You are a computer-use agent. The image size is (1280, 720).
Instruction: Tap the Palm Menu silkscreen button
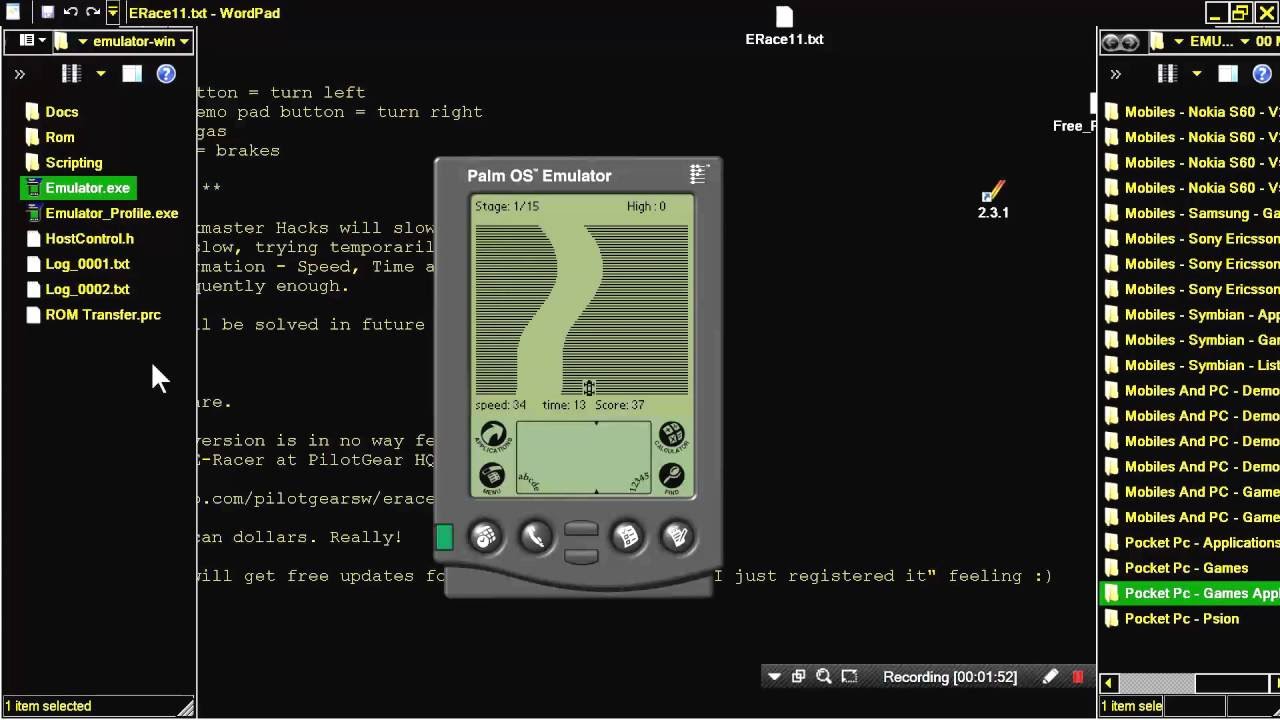491,477
